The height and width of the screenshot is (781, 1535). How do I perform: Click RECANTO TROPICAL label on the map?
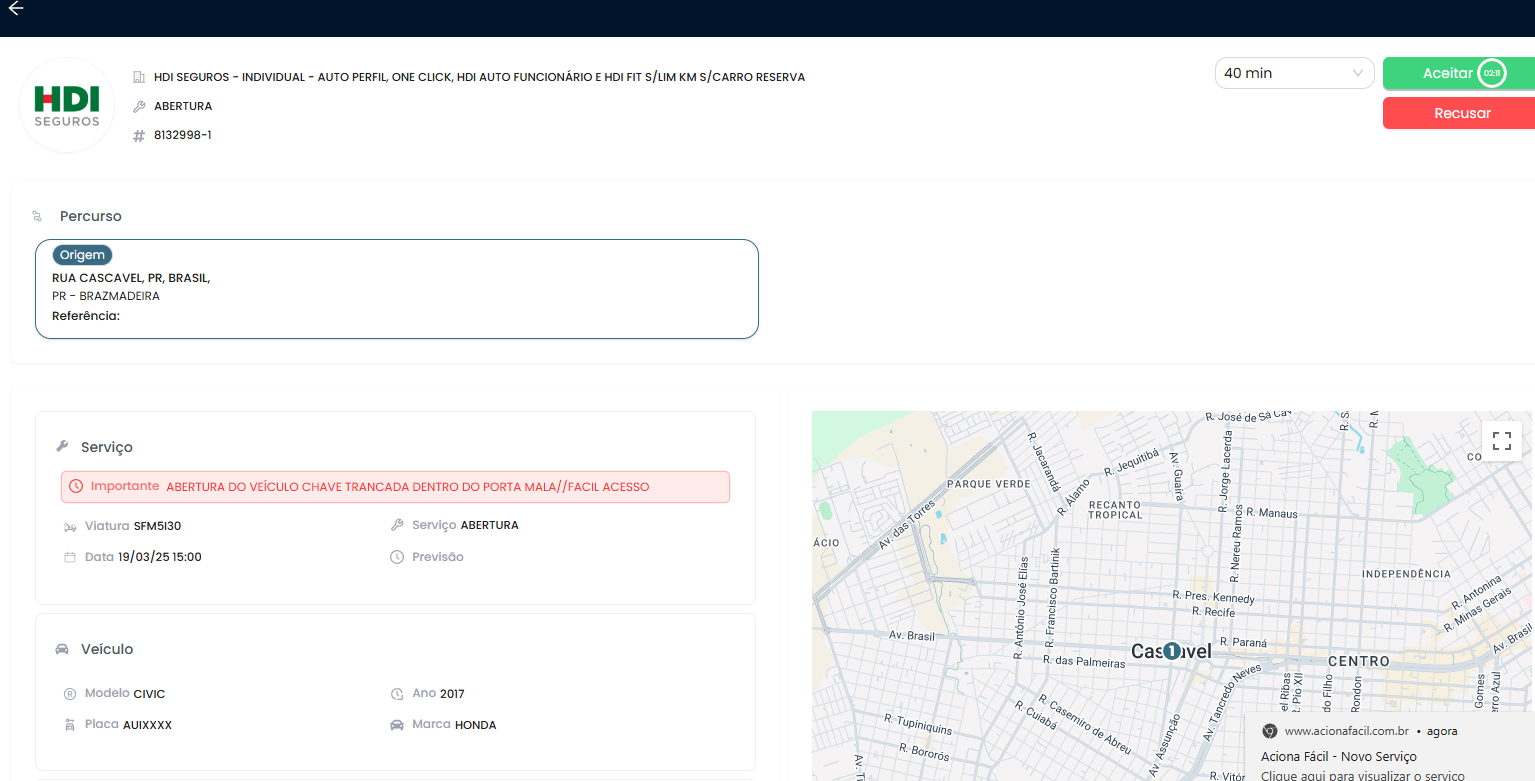click(x=1115, y=510)
